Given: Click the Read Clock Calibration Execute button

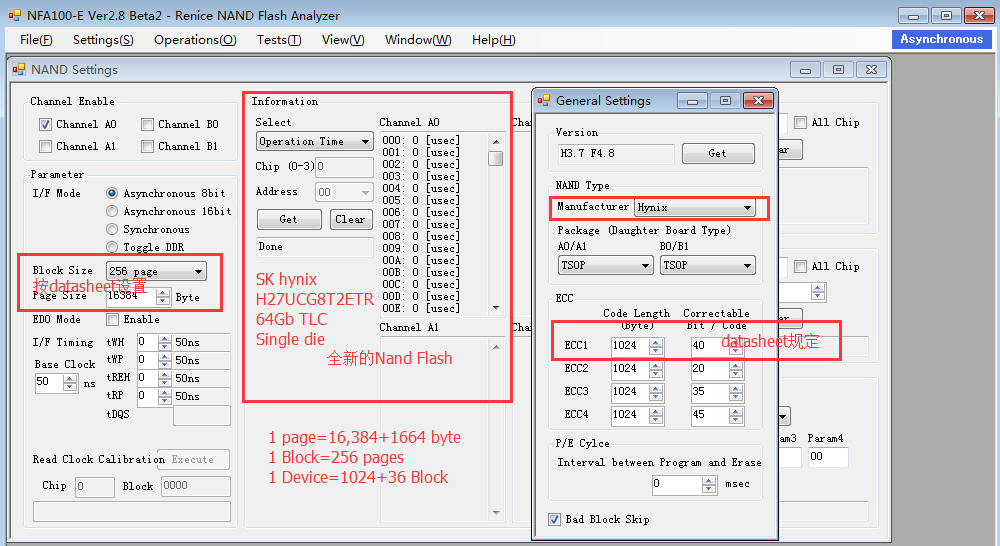Looking at the screenshot, I should click(x=193, y=459).
